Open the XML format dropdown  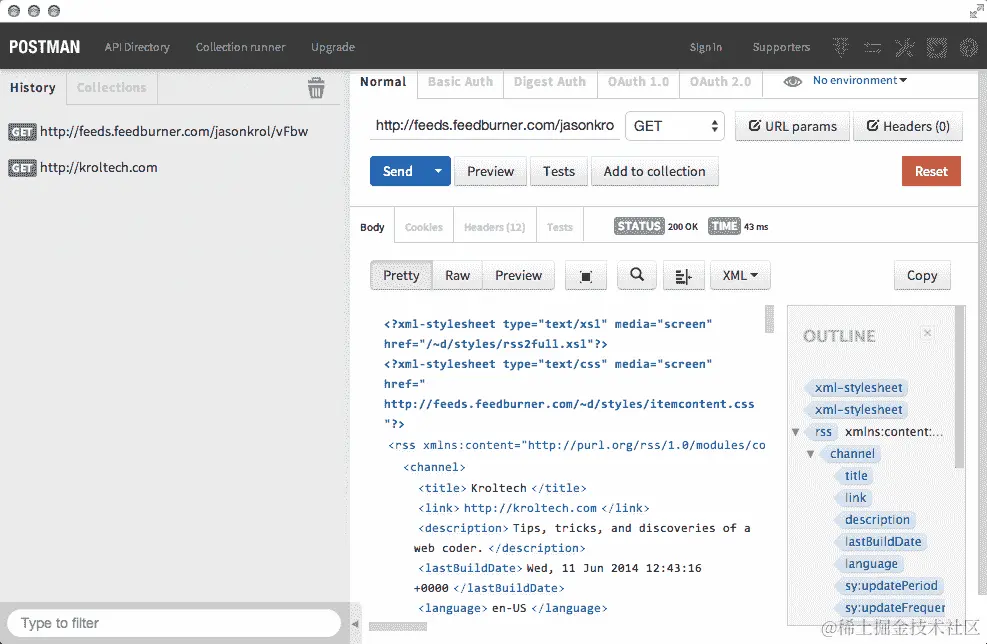click(x=740, y=276)
